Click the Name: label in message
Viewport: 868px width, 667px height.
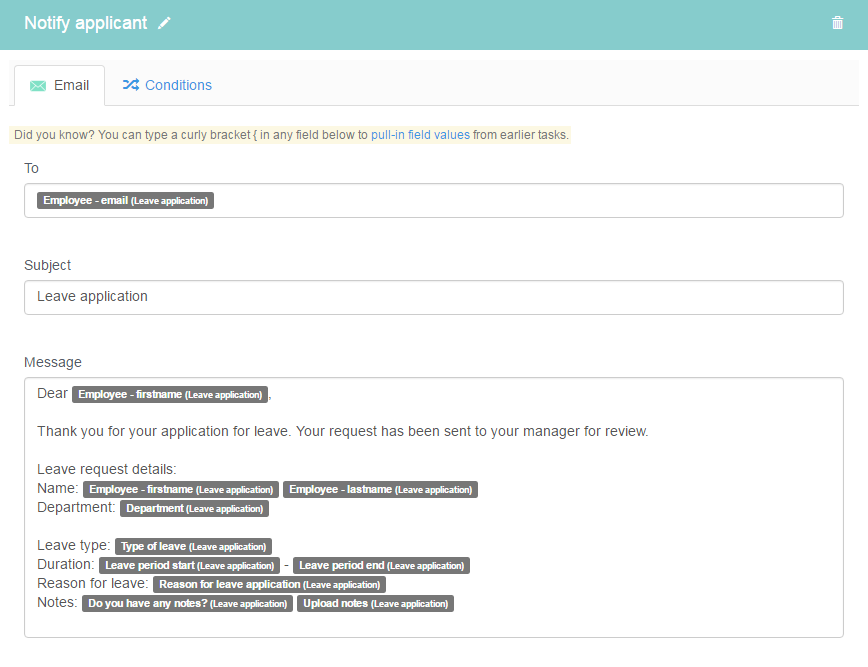click(x=58, y=488)
